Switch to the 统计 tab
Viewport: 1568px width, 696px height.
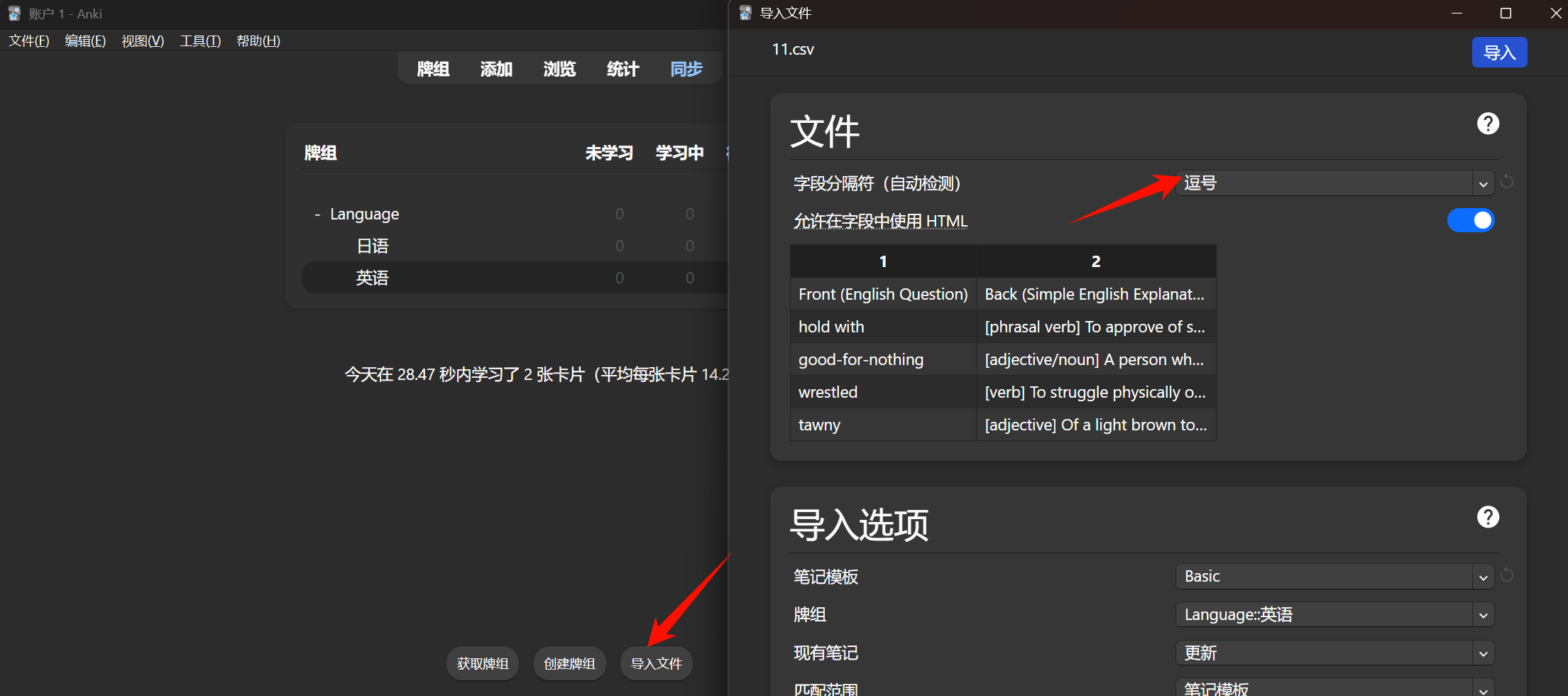coord(622,68)
